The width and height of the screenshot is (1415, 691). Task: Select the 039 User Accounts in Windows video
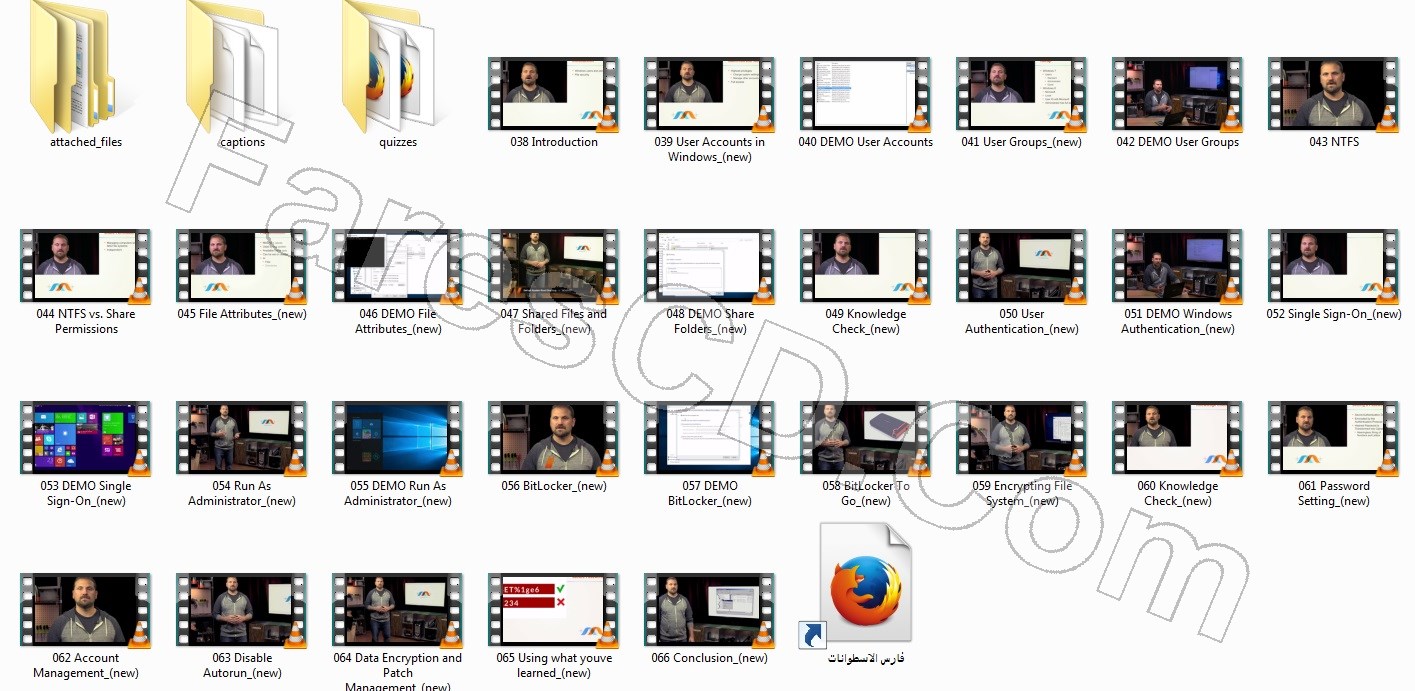point(710,94)
